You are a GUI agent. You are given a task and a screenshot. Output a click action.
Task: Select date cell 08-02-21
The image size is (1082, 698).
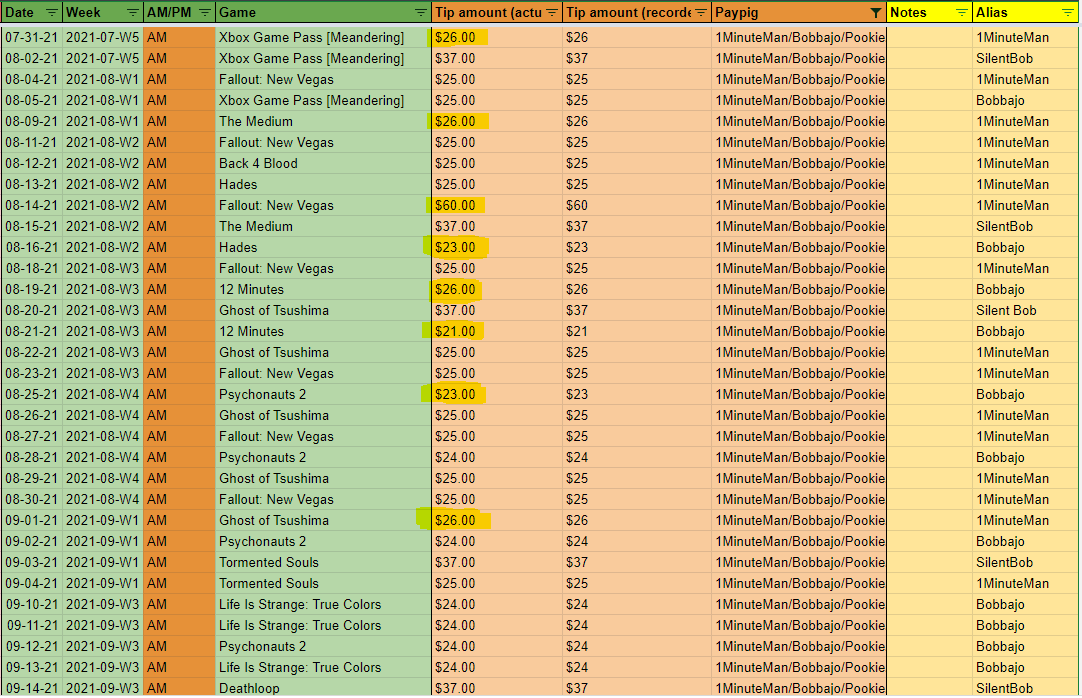tap(32, 59)
